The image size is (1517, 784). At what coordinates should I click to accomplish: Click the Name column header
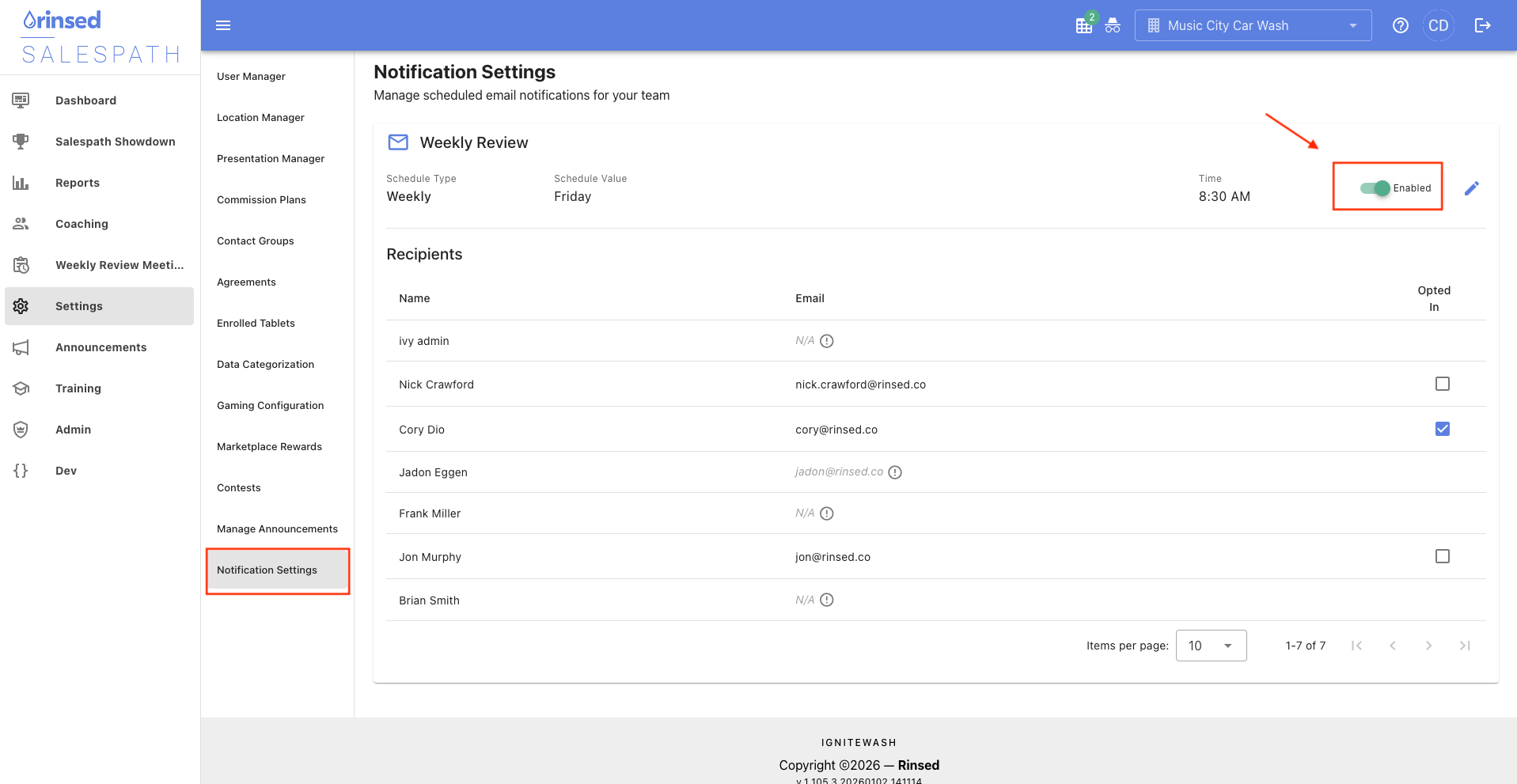click(415, 298)
